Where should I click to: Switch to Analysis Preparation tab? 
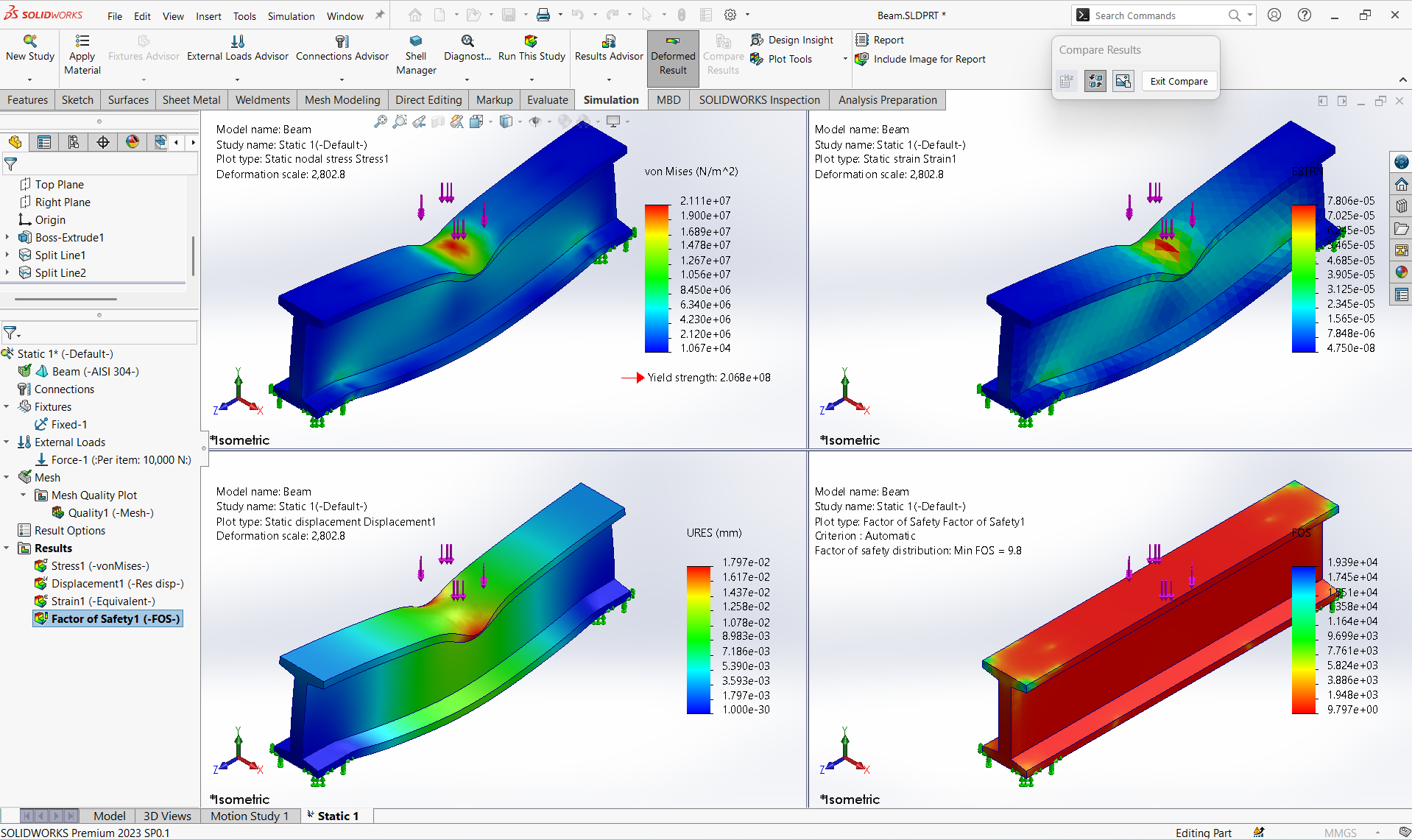887,100
